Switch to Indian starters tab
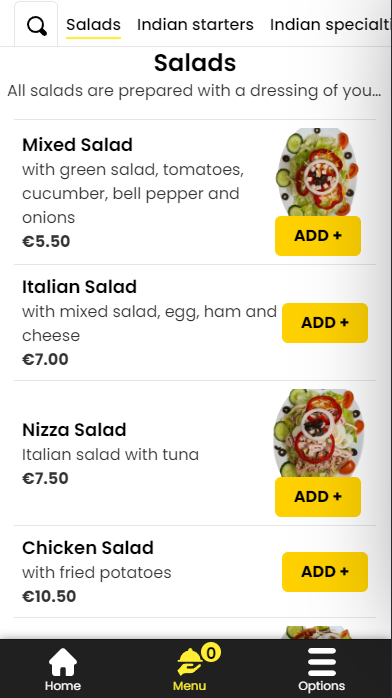This screenshot has width=392, height=698. click(x=195, y=24)
